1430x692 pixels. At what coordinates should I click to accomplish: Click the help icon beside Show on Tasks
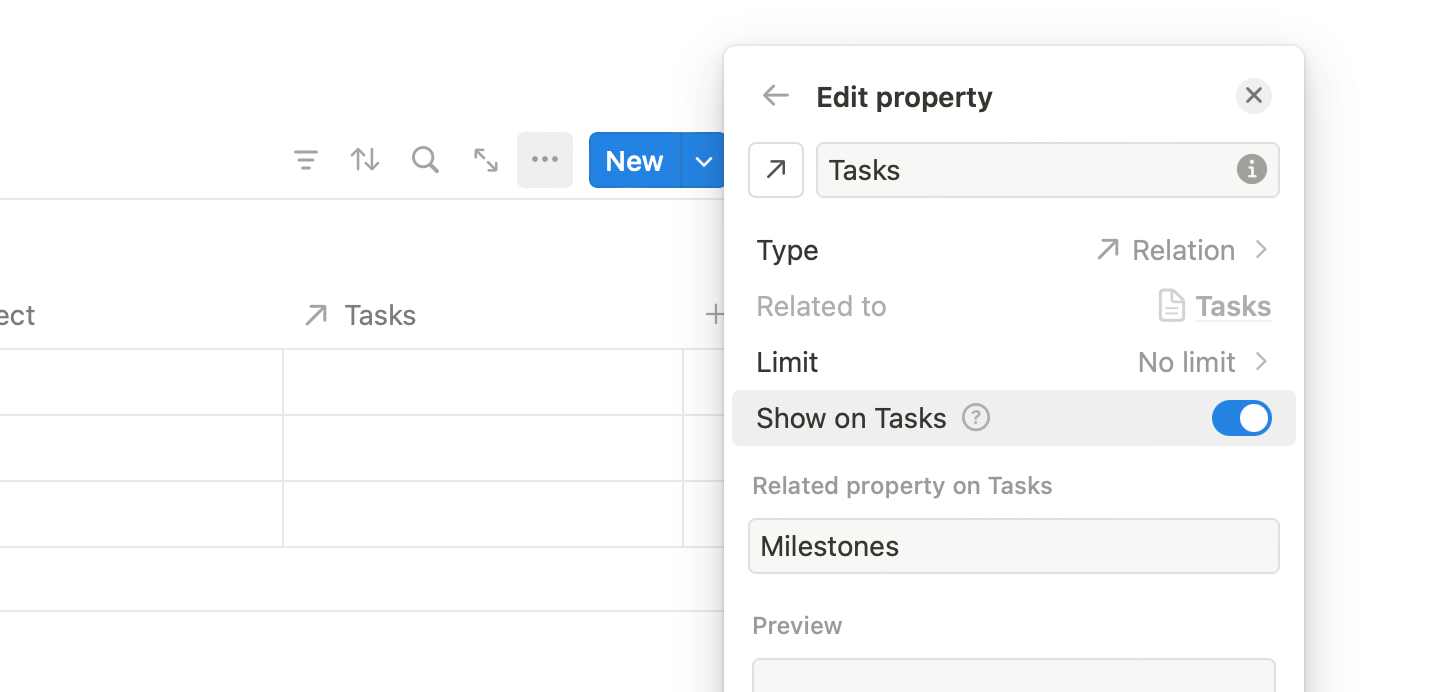976,418
